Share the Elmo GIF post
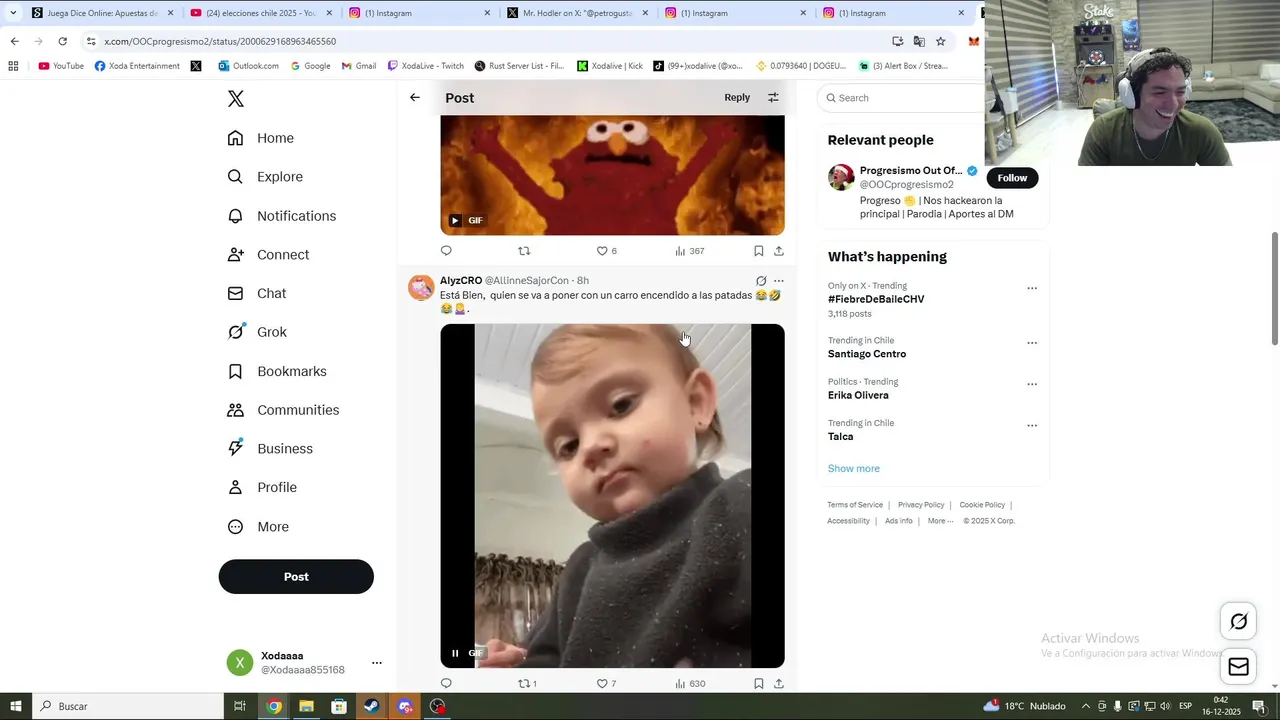1280x720 pixels. click(x=779, y=251)
